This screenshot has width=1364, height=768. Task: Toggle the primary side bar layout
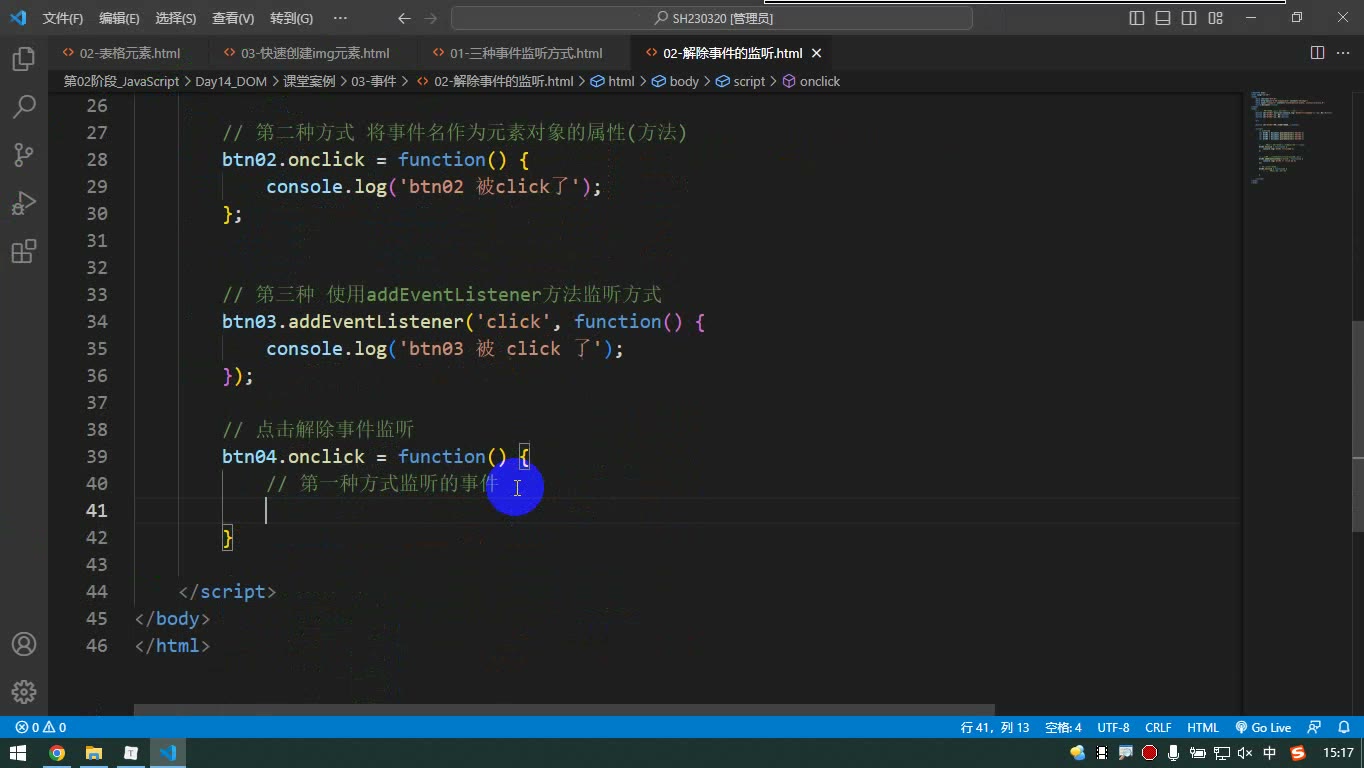coord(1137,18)
